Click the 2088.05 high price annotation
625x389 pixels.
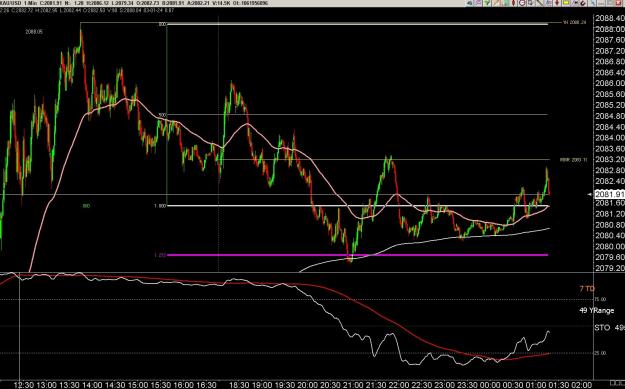(34, 31)
